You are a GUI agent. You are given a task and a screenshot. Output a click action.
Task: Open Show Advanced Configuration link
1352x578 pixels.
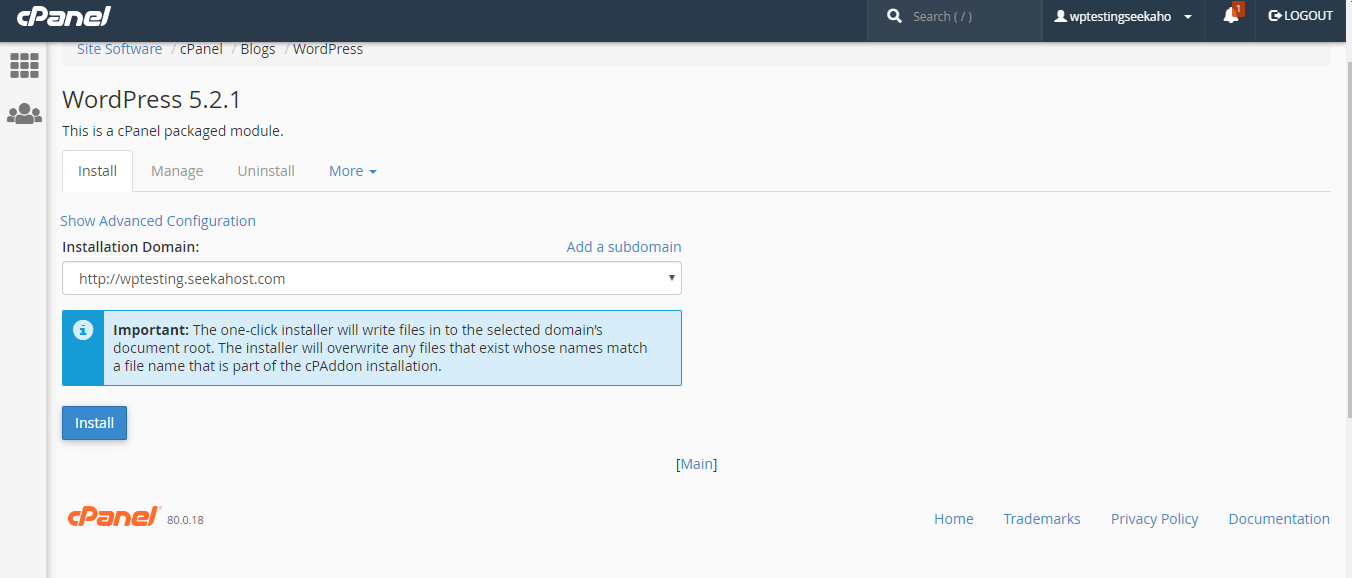coord(158,221)
